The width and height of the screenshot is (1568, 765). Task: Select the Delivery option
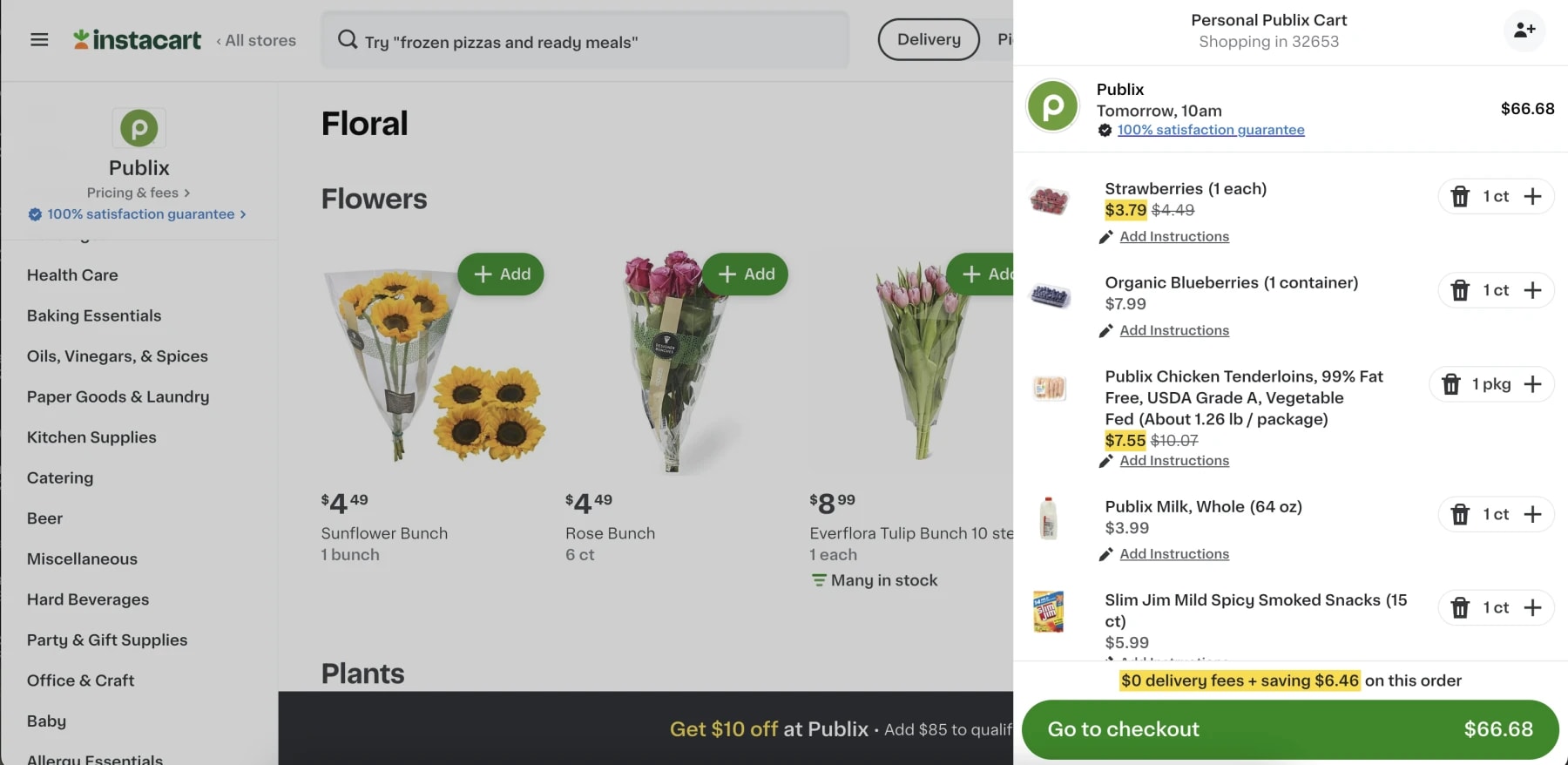928,39
